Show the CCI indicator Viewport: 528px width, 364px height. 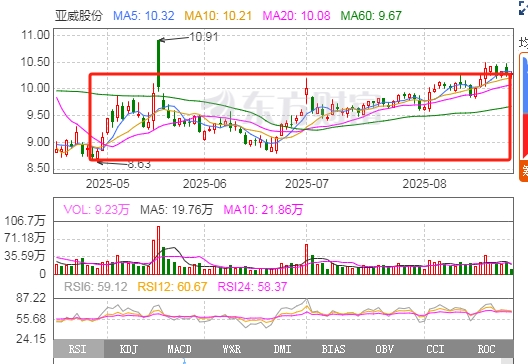click(x=435, y=349)
